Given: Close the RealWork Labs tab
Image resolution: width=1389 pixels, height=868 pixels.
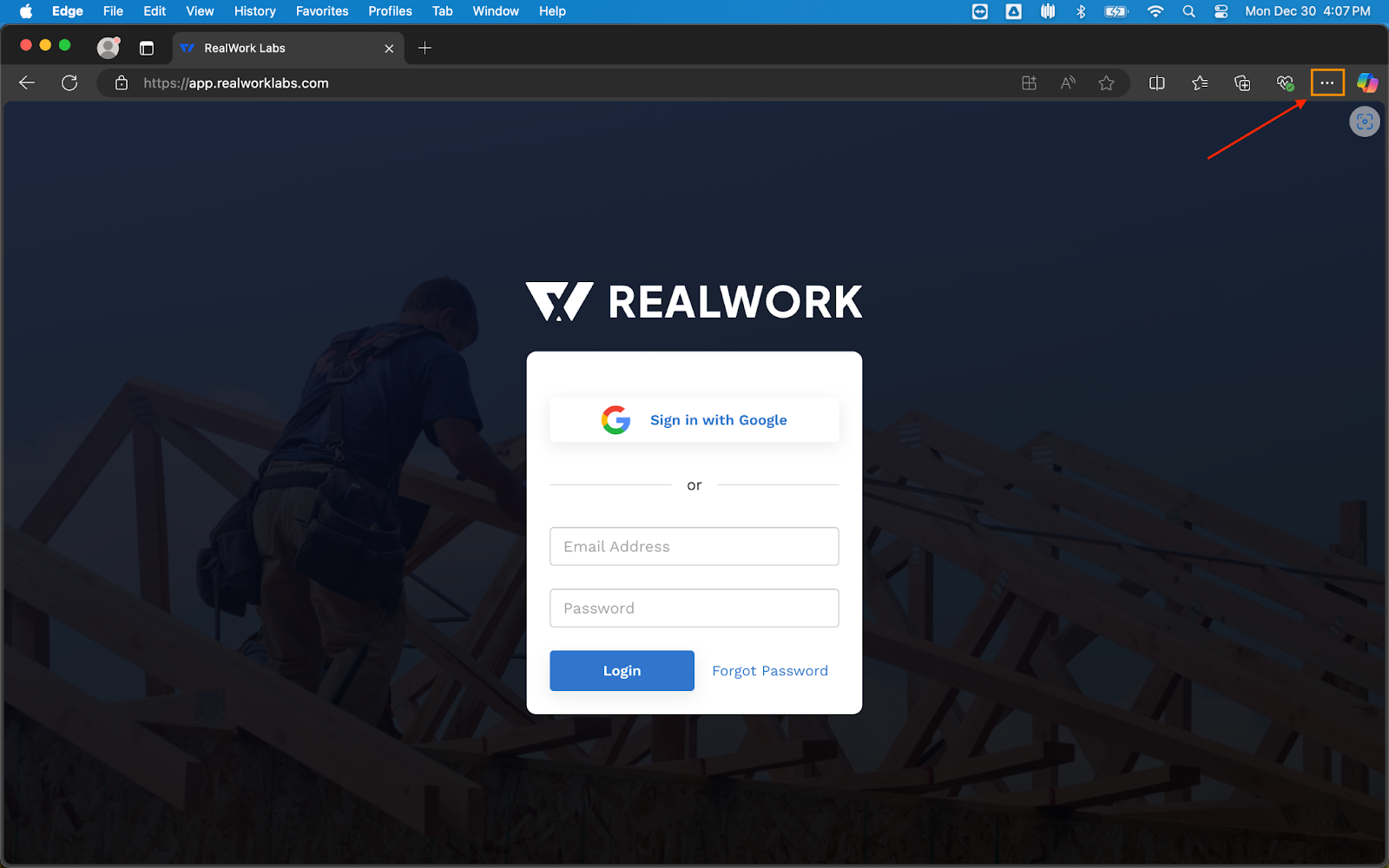Looking at the screenshot, I should tap(389, 49).
